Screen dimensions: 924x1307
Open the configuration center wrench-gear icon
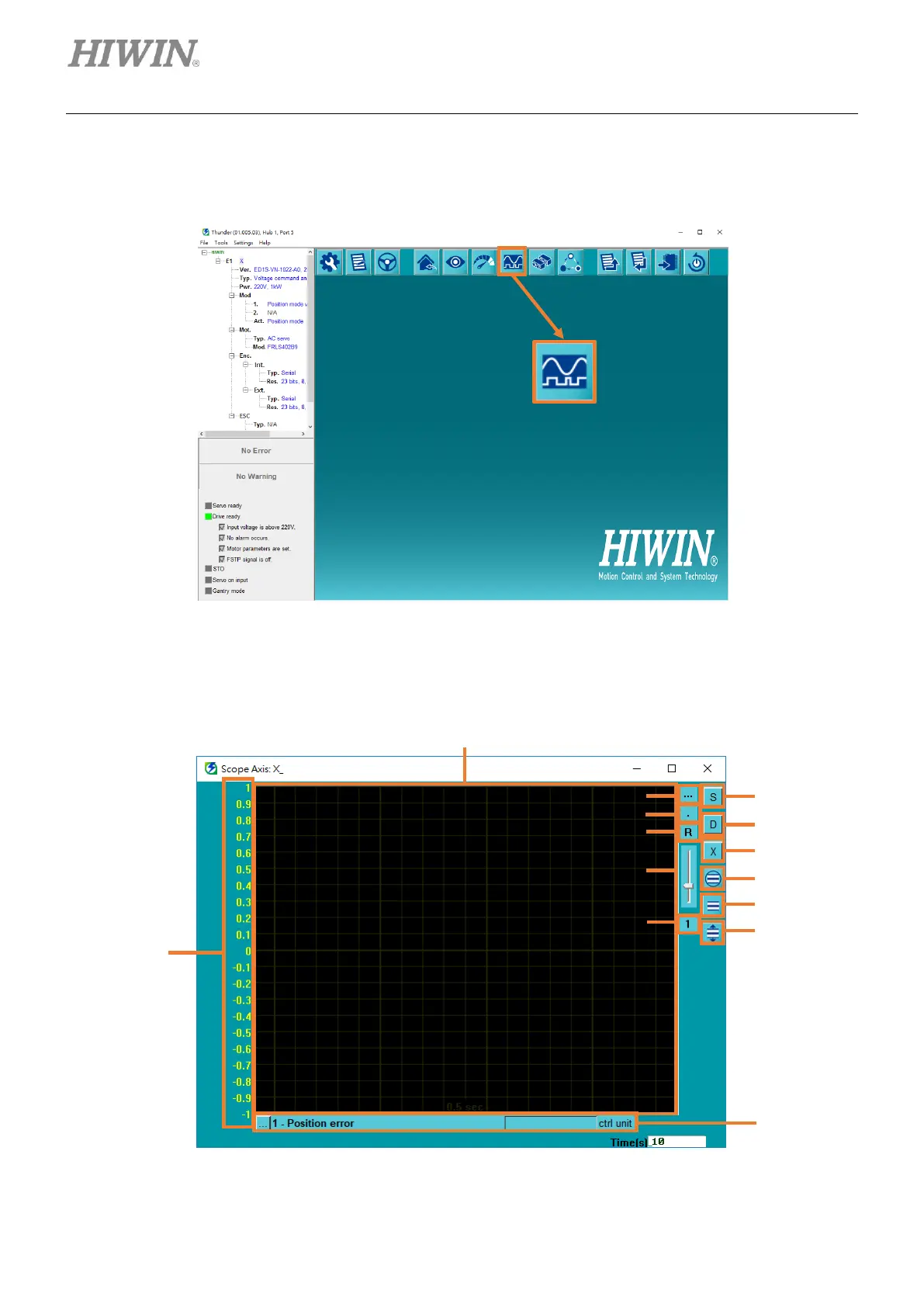(330, 262)
